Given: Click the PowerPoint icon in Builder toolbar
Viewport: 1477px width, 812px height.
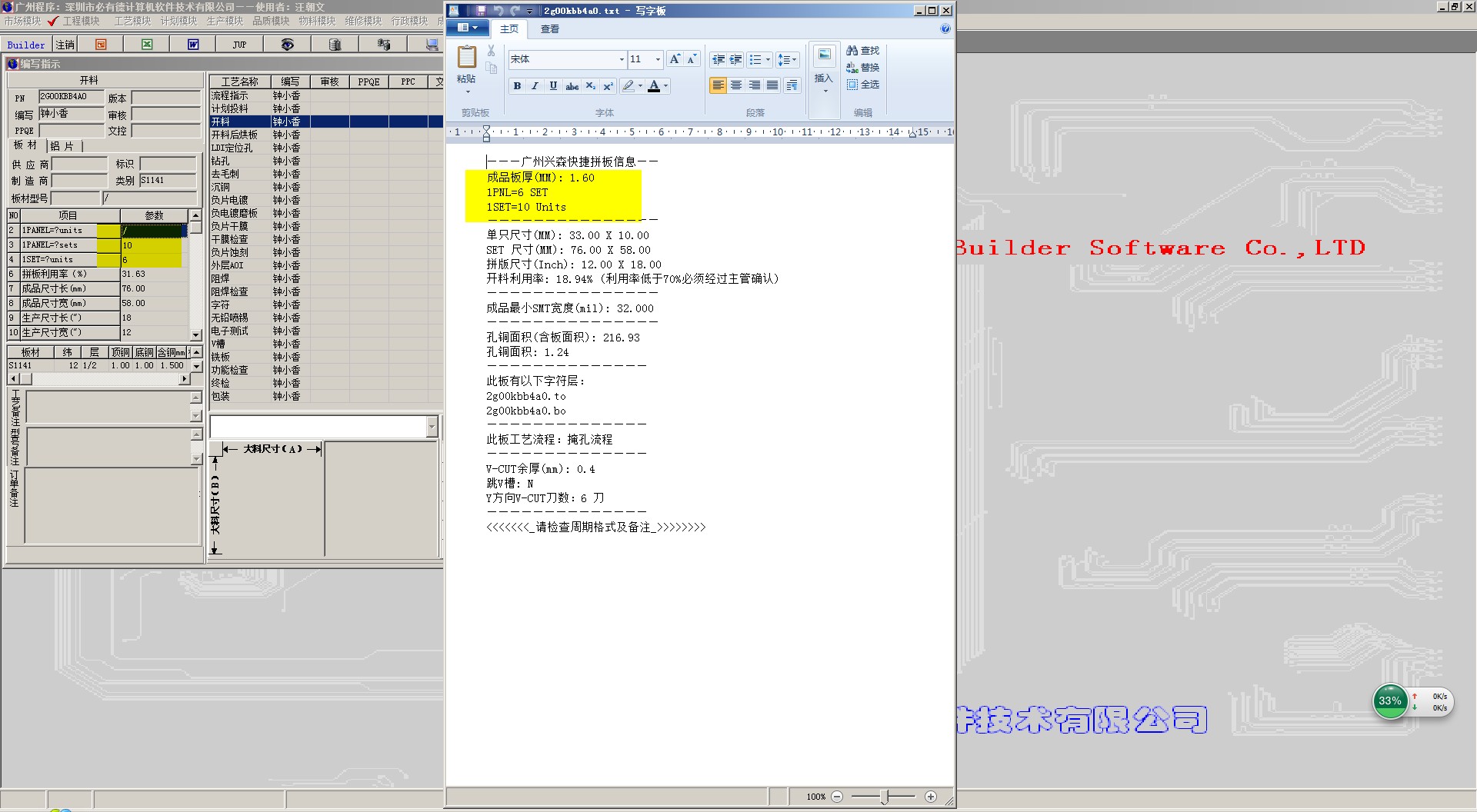Looking at the screenshot, I should [101, 45].
